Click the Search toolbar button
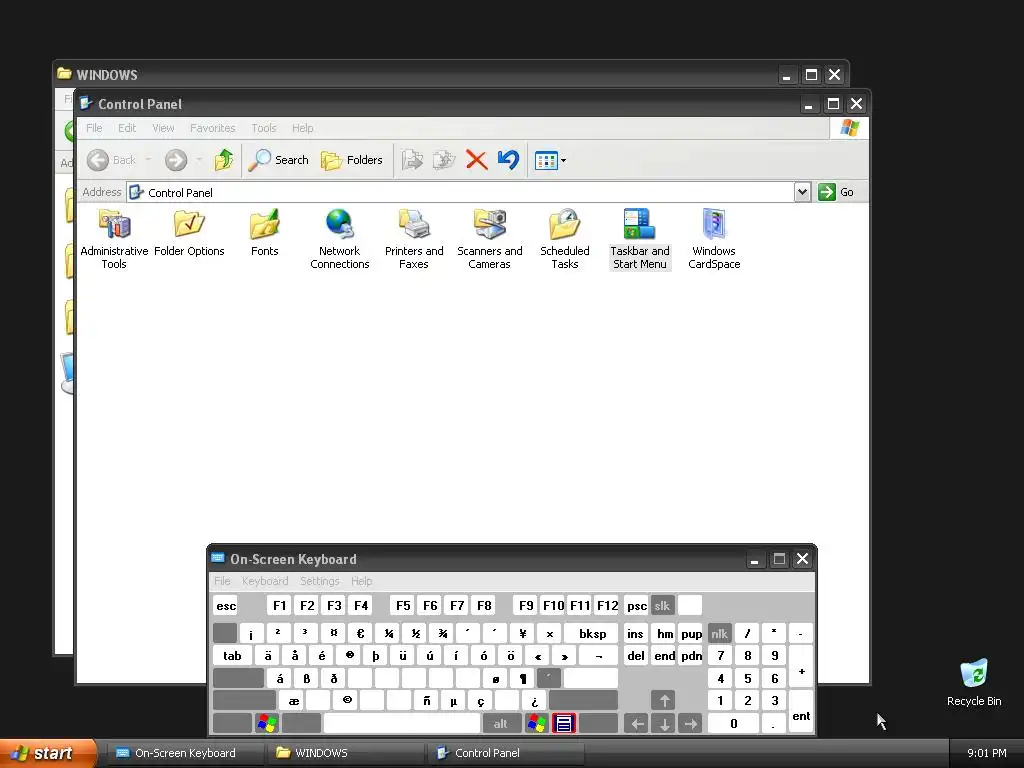Screen dimensions: 1024x768 pyautogui.click(x=279, y=160)
